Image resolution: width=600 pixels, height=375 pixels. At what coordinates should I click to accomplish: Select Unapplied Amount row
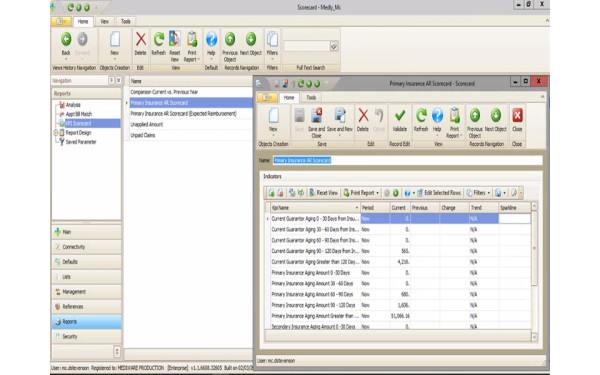[x=191, y=124]
